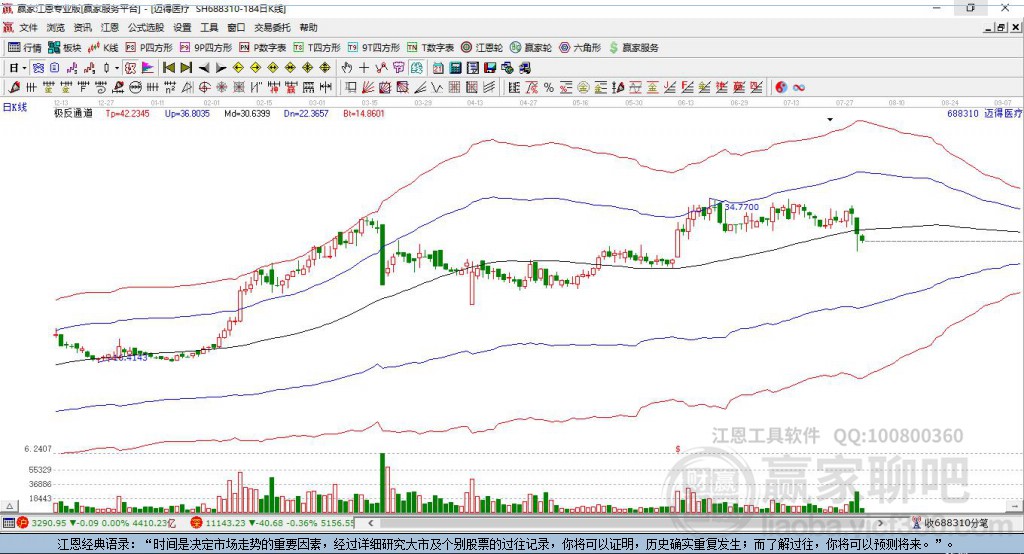Click the grid table icon in status bar
1024x554 pixels.
8,523
